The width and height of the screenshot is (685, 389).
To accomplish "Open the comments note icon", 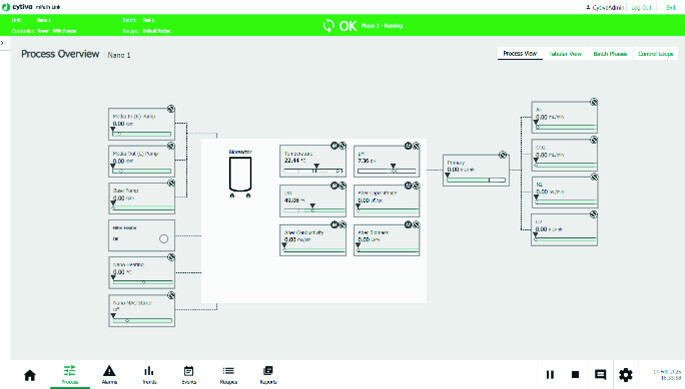I will (x=601, y=375).
